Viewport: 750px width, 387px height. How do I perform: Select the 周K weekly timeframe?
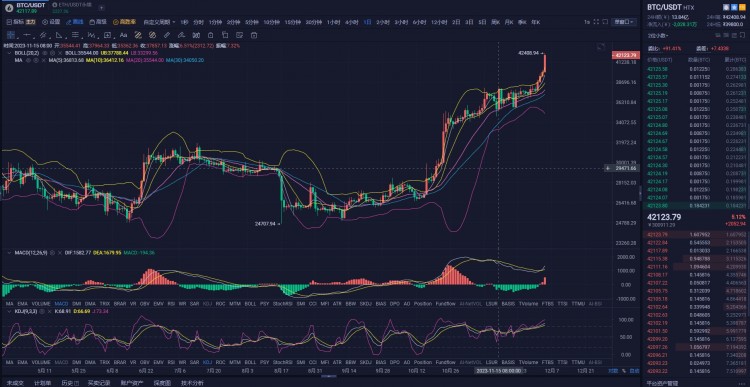click(x=496, y=22)
